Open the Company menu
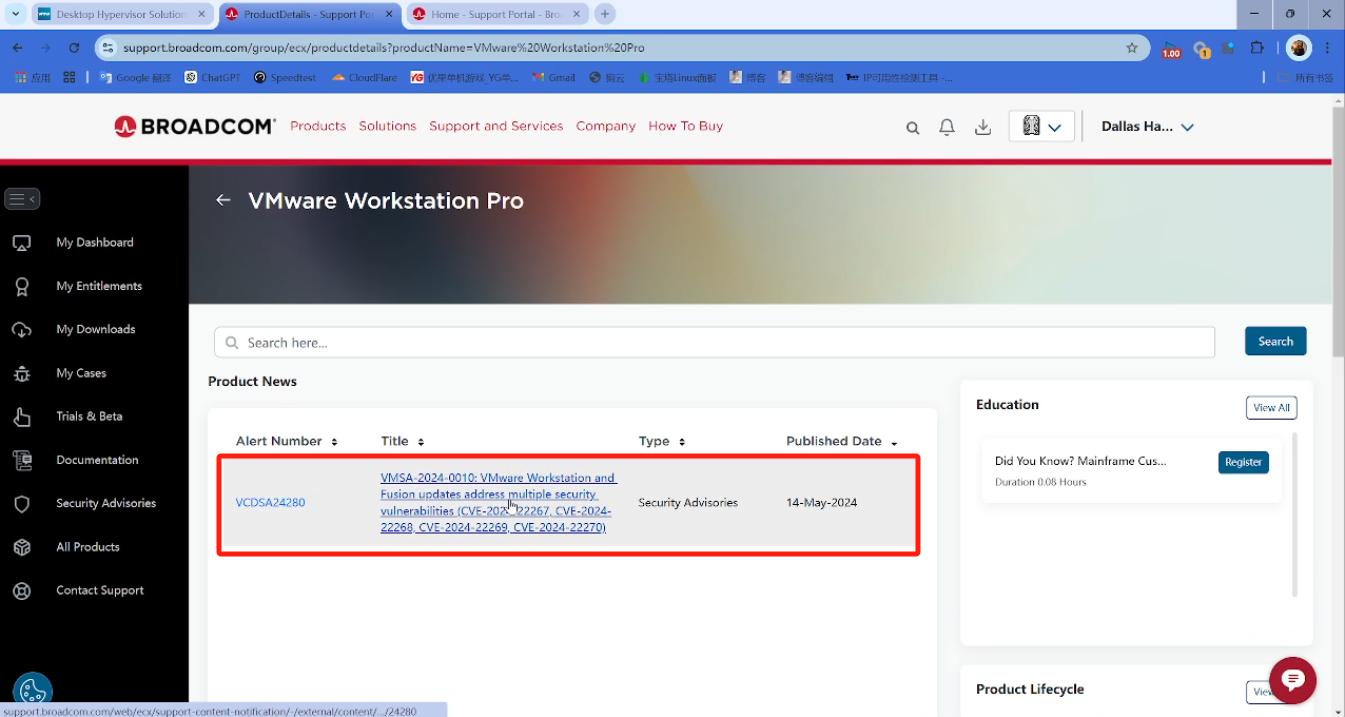1345x717 pixels. [x=606, y=126]
